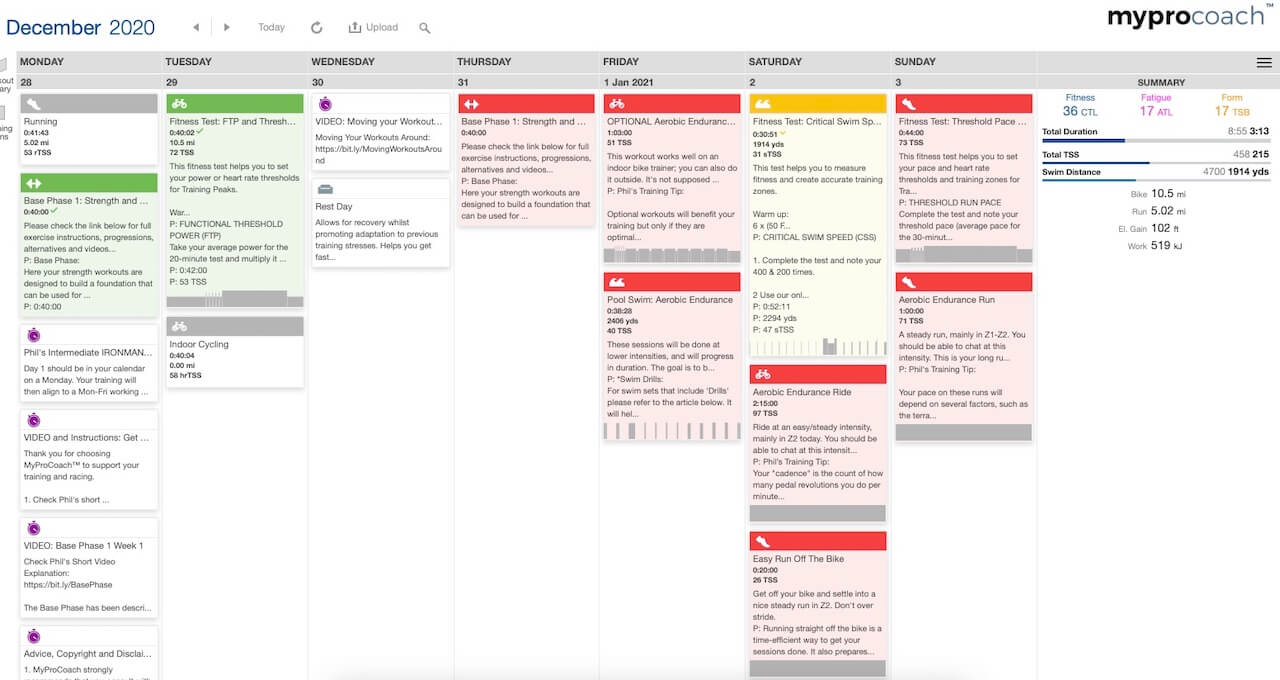Go to previous week arrow
This screenshot has width=1280, height=680.
196,28
